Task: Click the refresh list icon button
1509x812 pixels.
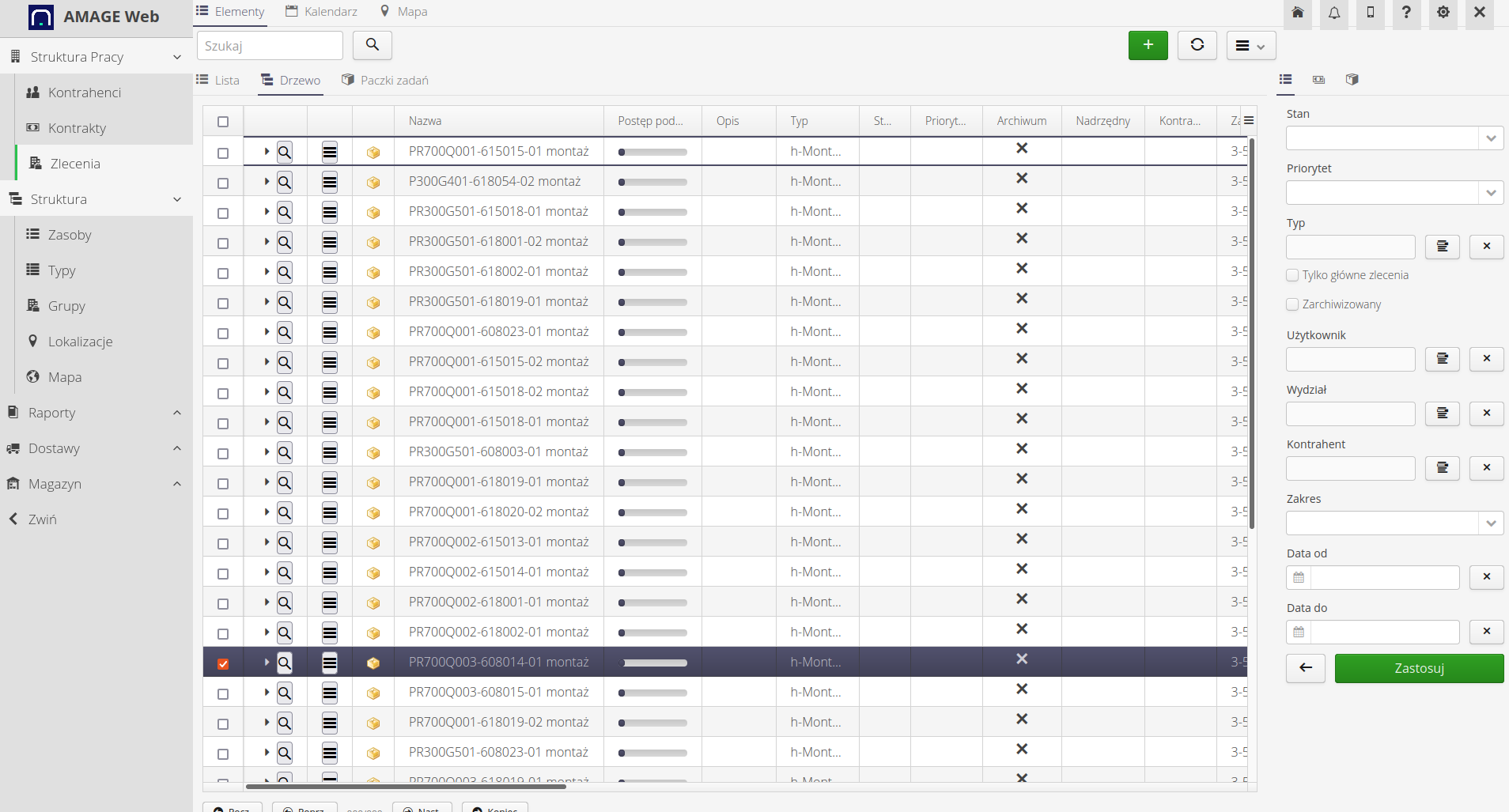Action: (1197, 45)
